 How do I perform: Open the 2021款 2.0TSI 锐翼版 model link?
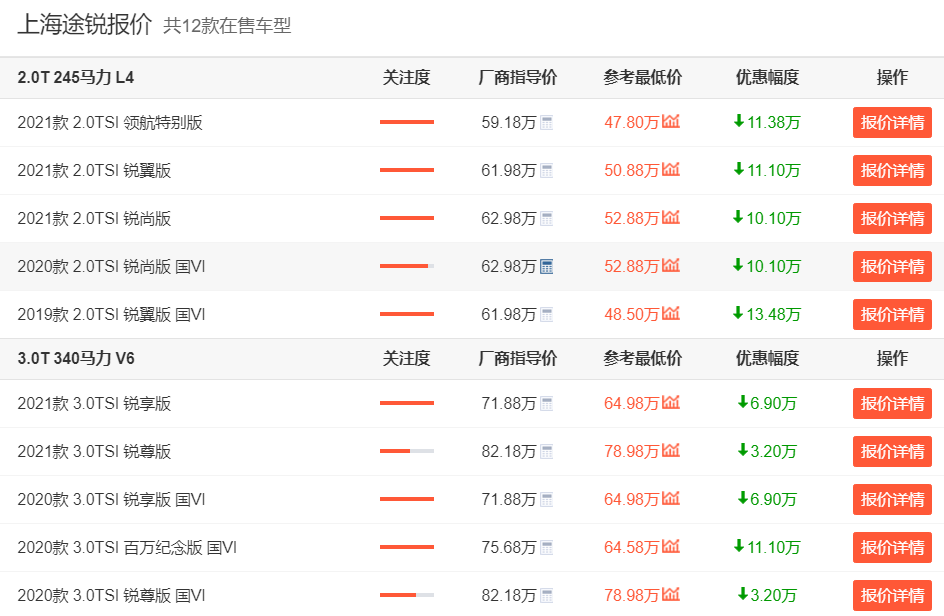coord(95,171)
